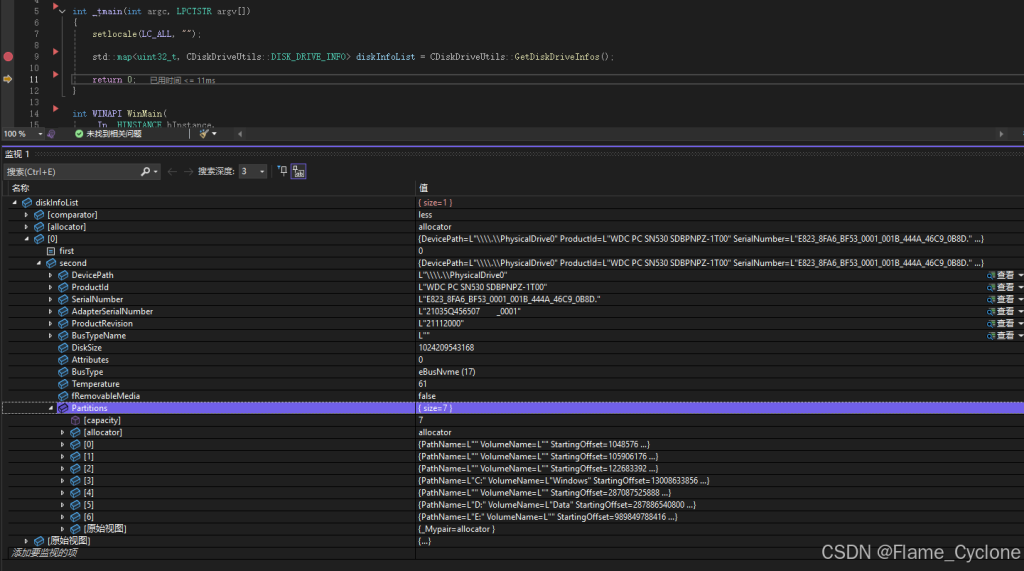1024x571 pixels.
Task: Click the breakpoint red dot on line 9
Action: (8, 57)
